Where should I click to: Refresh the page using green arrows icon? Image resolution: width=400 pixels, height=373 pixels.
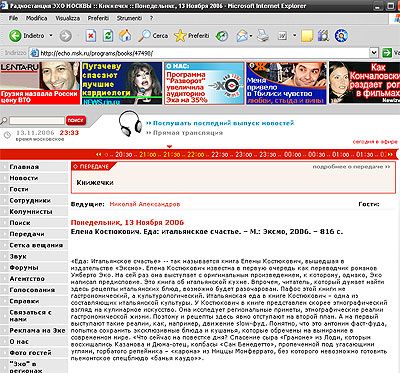(108, 36)
